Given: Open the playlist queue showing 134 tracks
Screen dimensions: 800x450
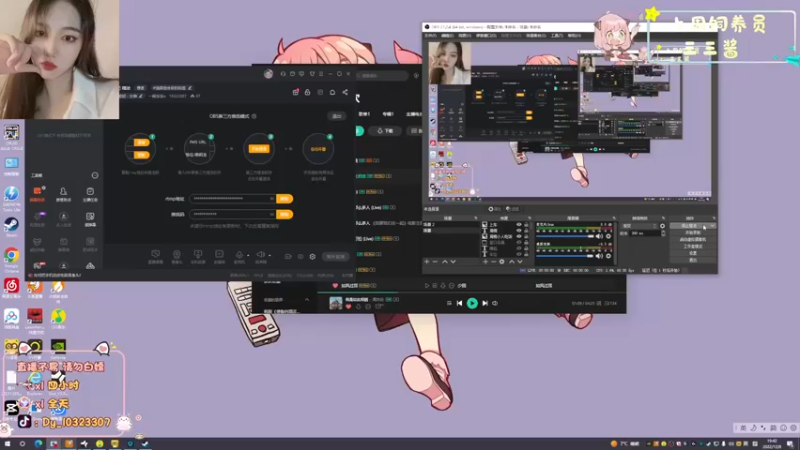Looking at the screenshot, I should (611, 303).
